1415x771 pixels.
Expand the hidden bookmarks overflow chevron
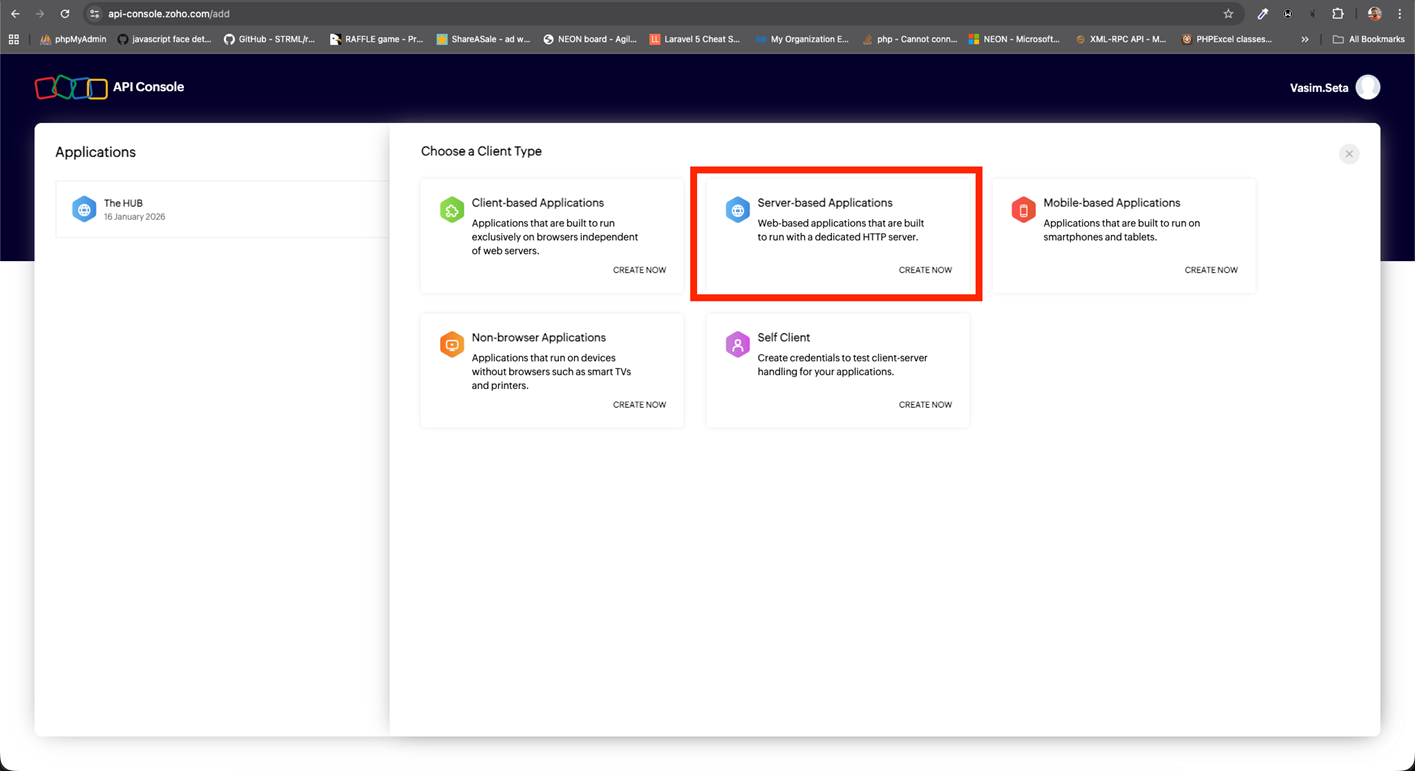pos(1305,40)
